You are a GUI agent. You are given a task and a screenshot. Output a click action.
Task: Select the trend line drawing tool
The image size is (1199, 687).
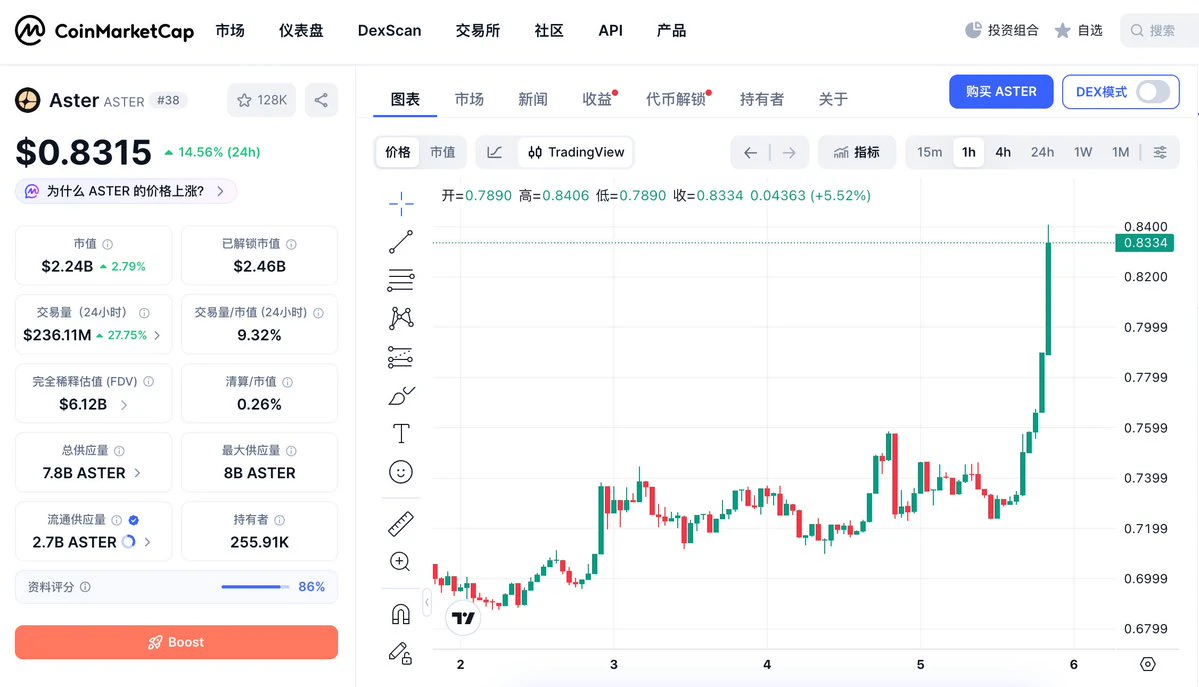pyautogui.click(x=401, y=242)
